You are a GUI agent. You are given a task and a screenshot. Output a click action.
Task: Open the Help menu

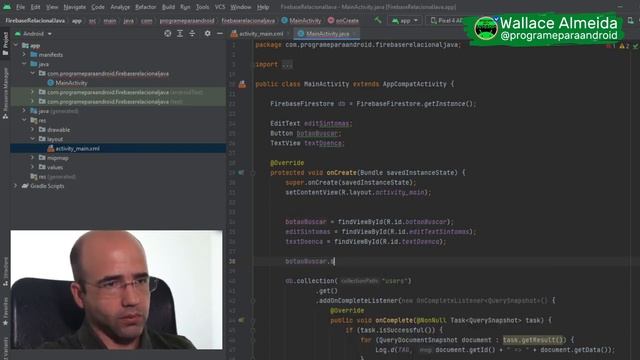pos(263,7)
